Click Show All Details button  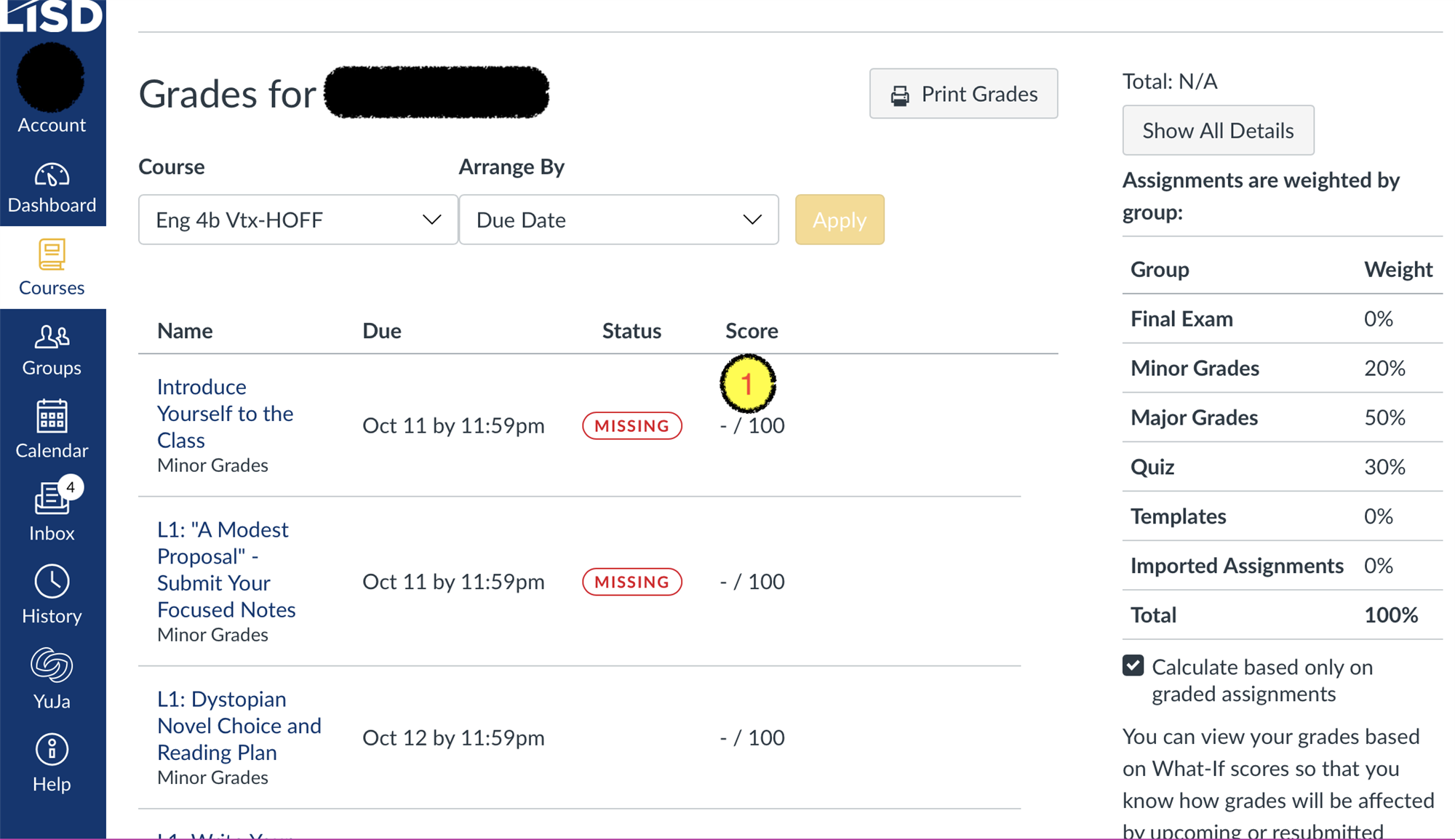(x=1219, y=130)
